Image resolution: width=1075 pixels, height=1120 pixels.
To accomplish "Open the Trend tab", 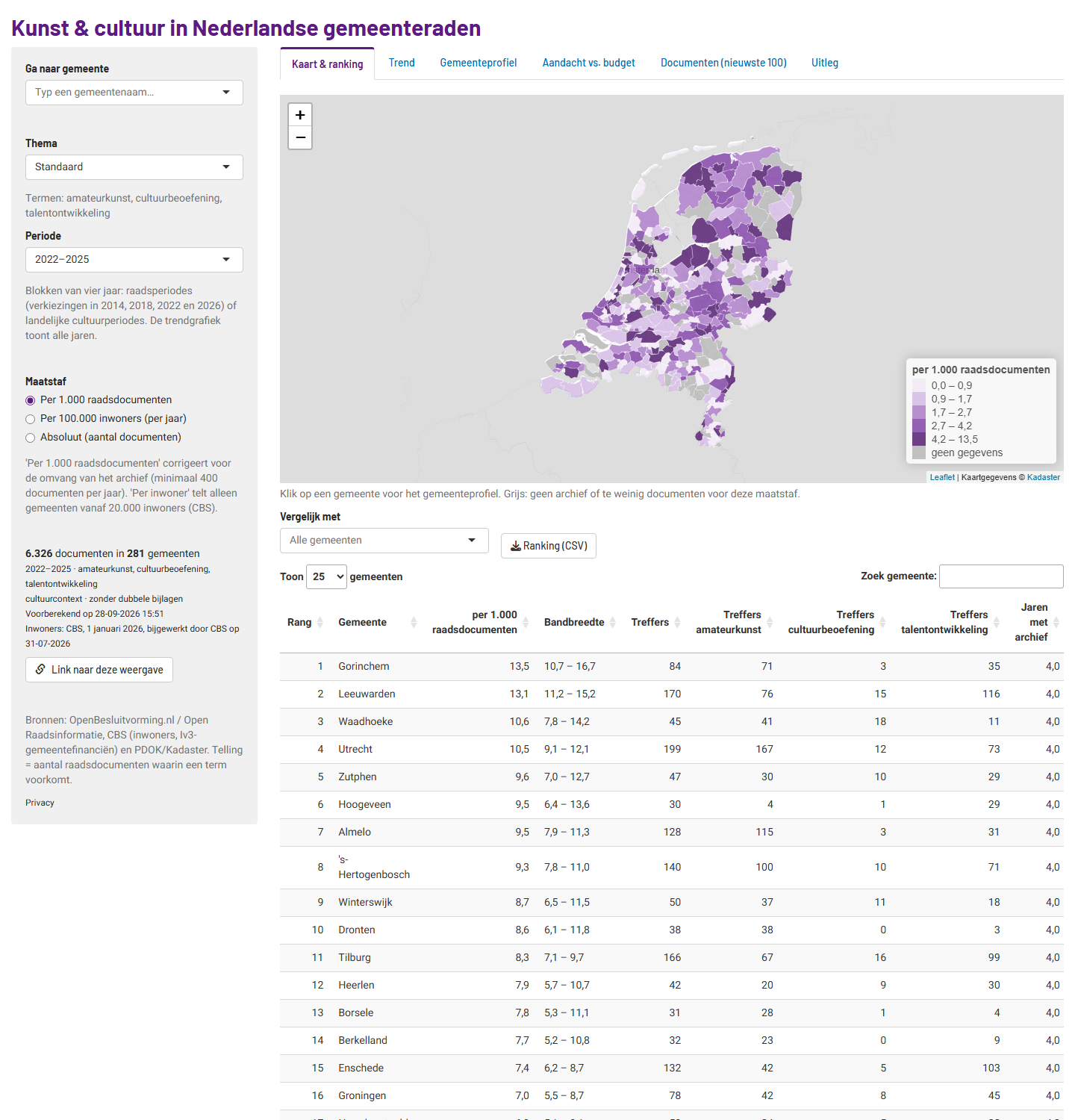I will [402, 63].
